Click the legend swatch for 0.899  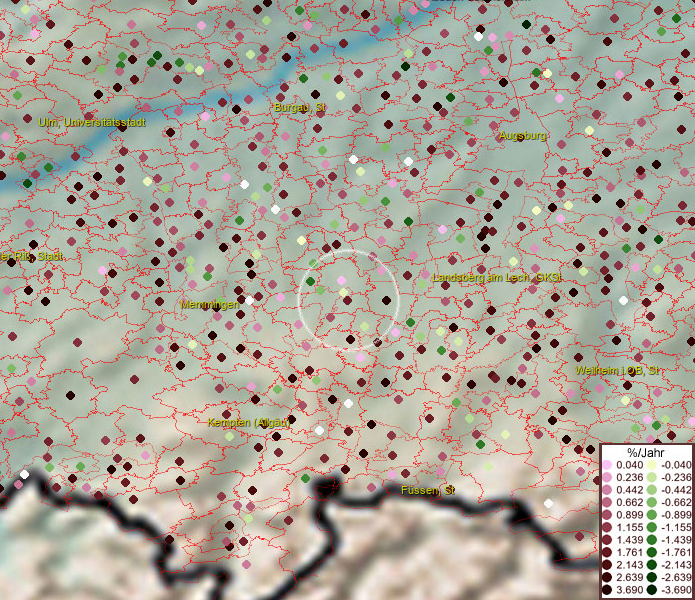click(607, 515)
